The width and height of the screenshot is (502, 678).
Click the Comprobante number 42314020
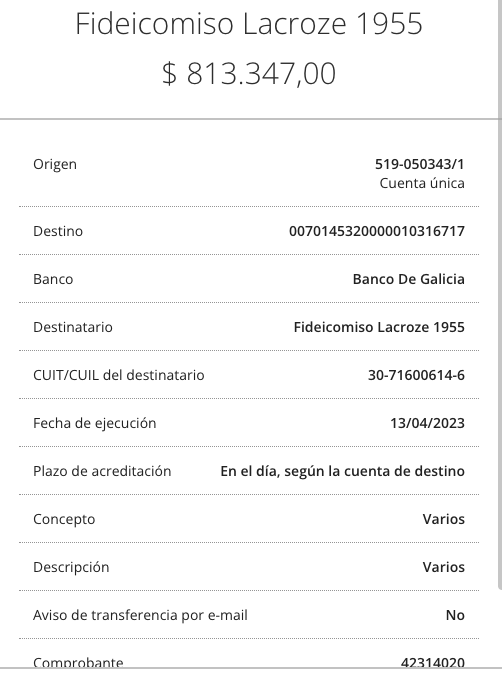click(x=433, y=662)
